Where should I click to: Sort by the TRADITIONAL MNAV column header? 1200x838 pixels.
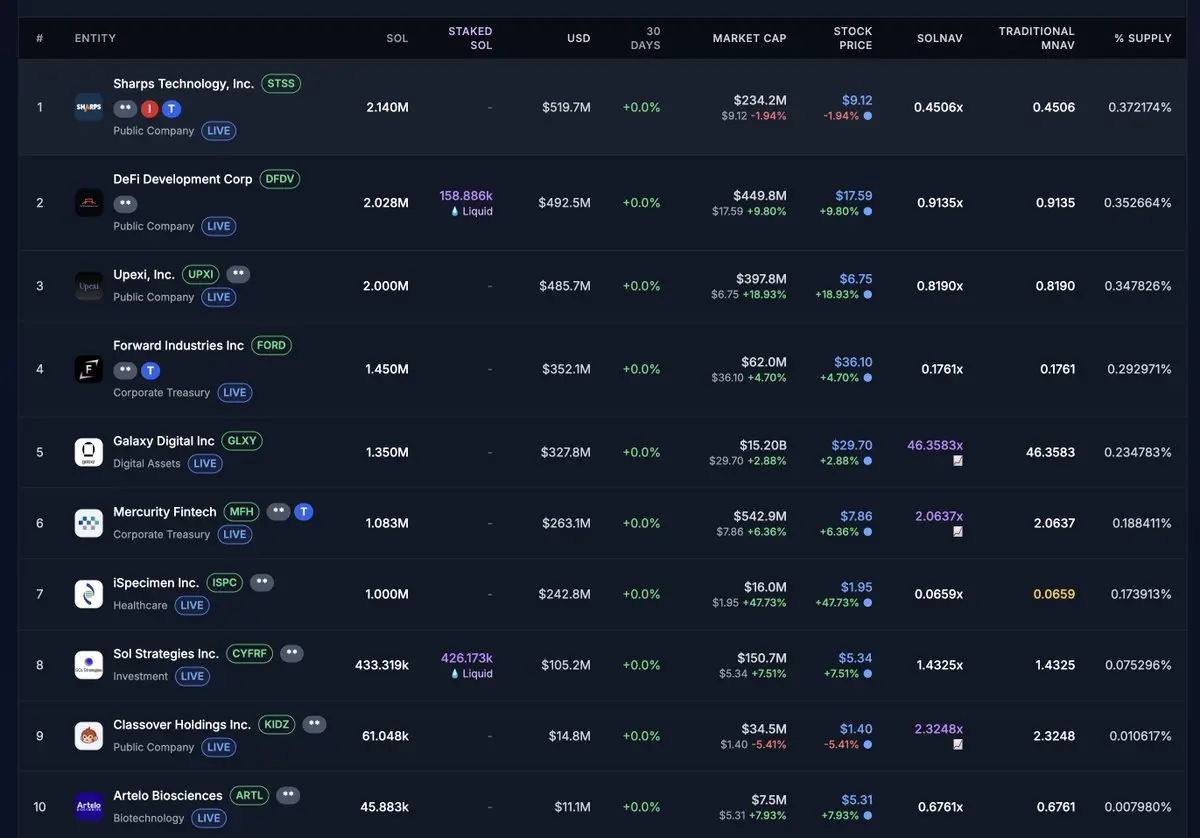click(x=1037, y=38)
